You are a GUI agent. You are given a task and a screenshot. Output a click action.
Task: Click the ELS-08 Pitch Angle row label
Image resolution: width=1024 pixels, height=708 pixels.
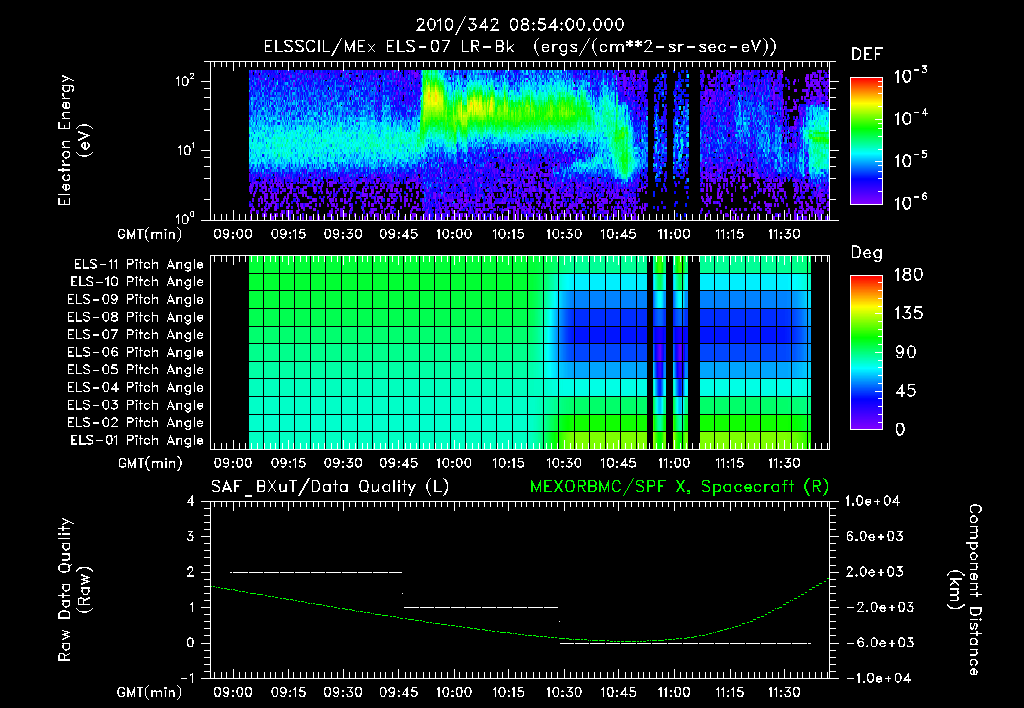[x=135, y=317]
